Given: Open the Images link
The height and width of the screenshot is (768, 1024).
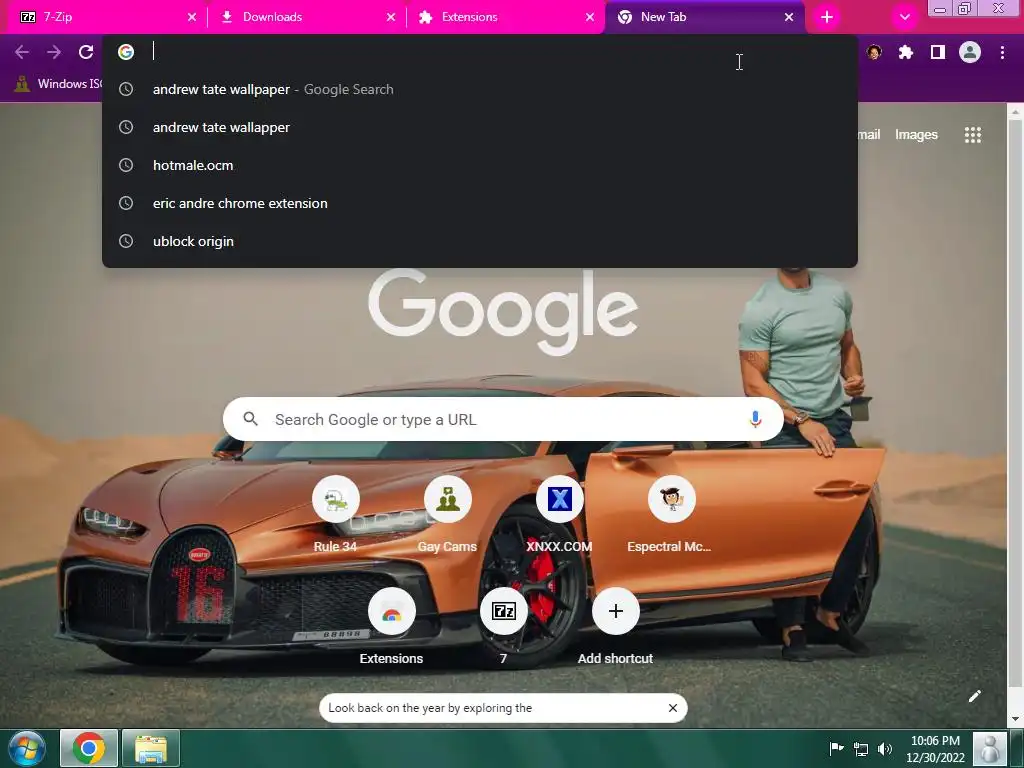Looking at the screenshot, I should click(x=916, y=135).
